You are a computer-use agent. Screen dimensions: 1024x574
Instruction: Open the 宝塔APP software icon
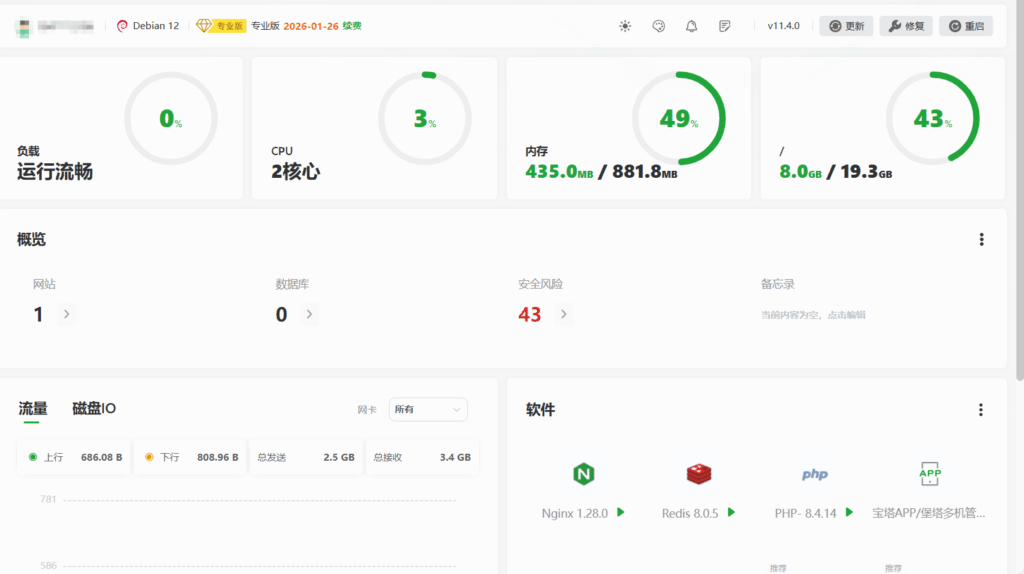click(930, 474)
